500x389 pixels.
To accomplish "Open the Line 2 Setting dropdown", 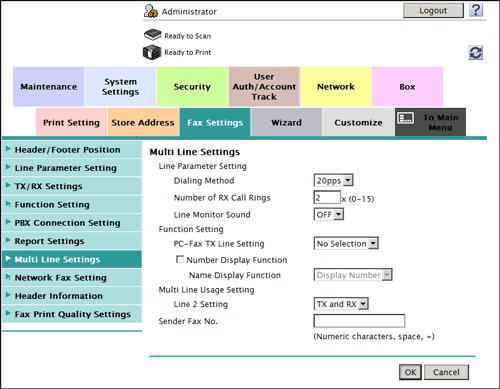I will pos(341,304).
